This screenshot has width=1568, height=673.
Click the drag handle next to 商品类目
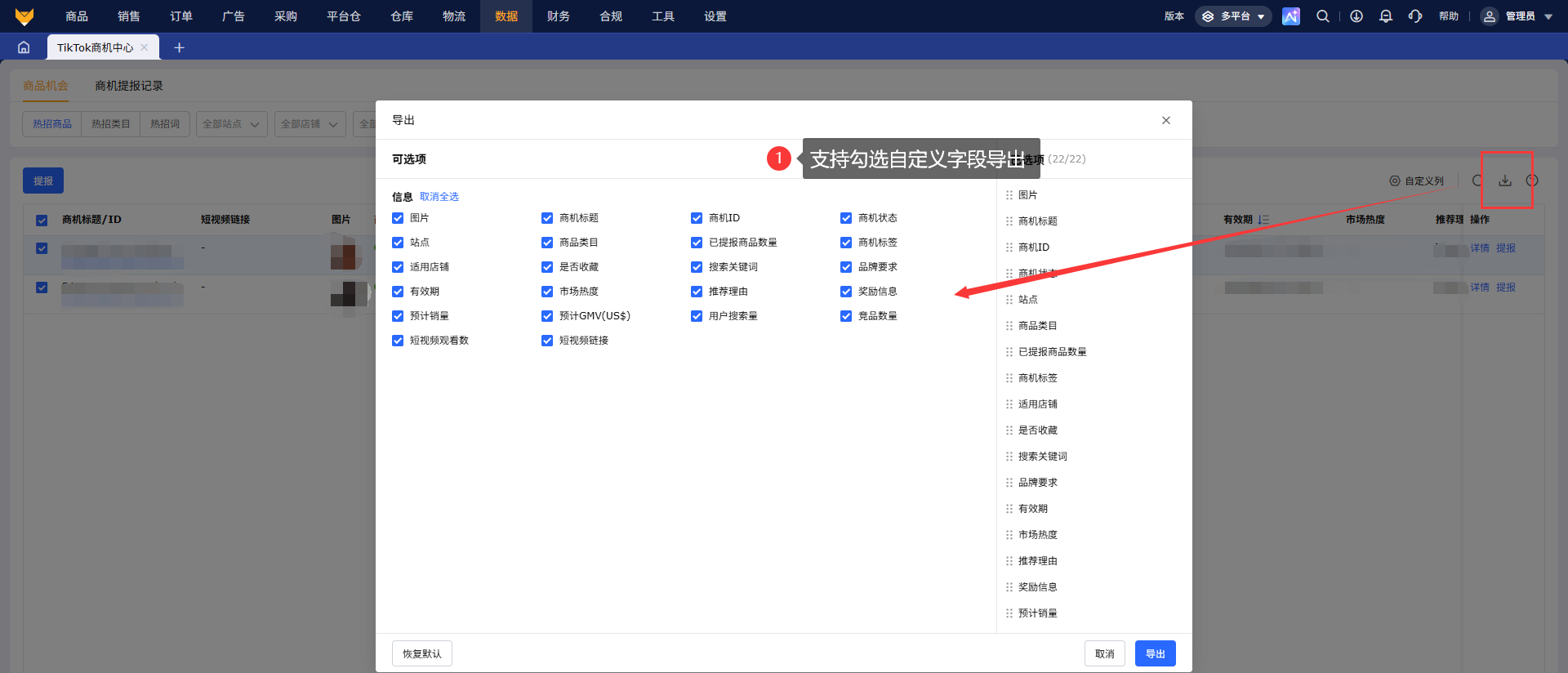1009,326
